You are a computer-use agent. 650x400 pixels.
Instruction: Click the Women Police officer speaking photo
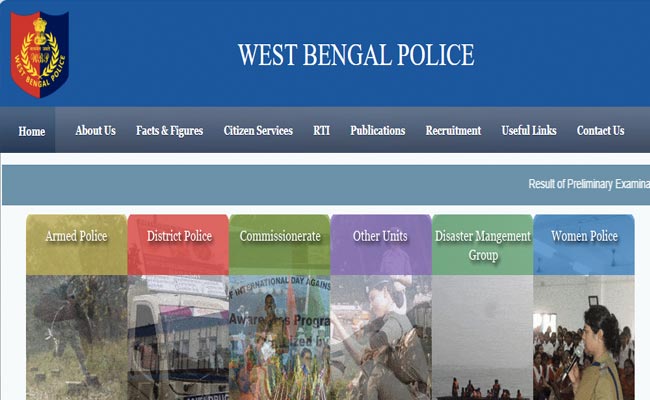pos(584,337)
